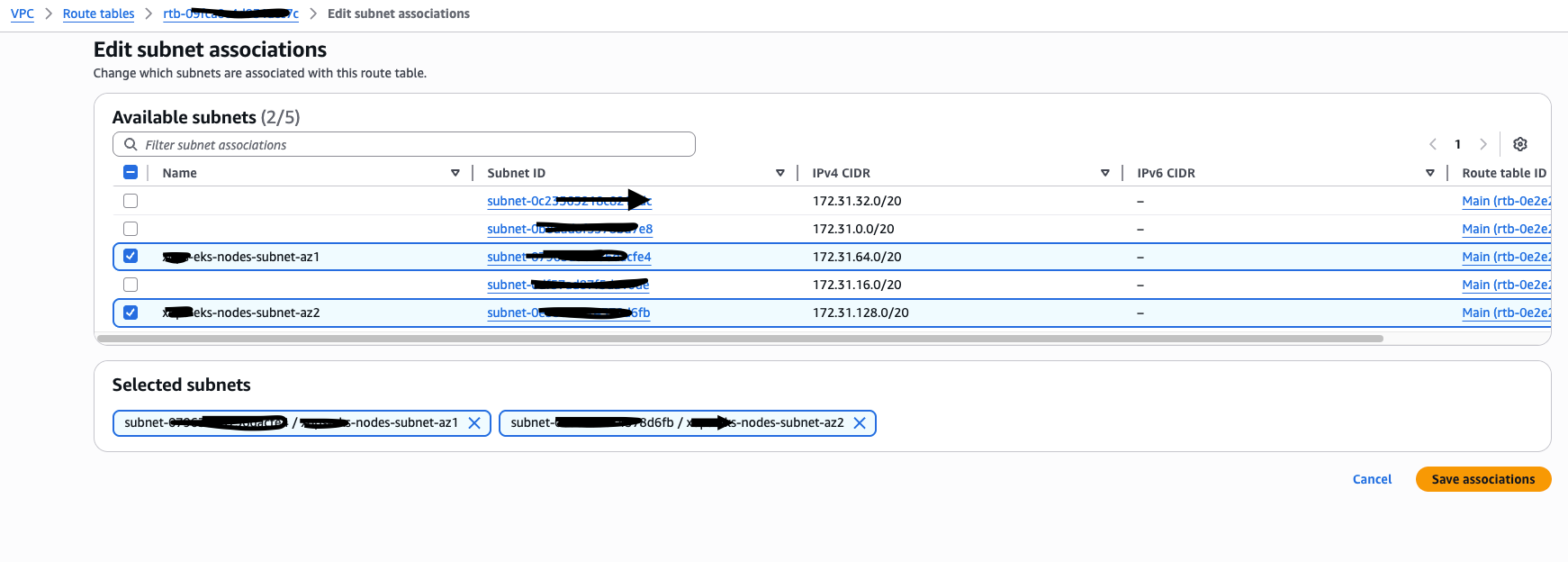This screenshot has width=1568, height=562.
Task: Sort by Subnet ID column arrow
Action: tap(780, 173)
